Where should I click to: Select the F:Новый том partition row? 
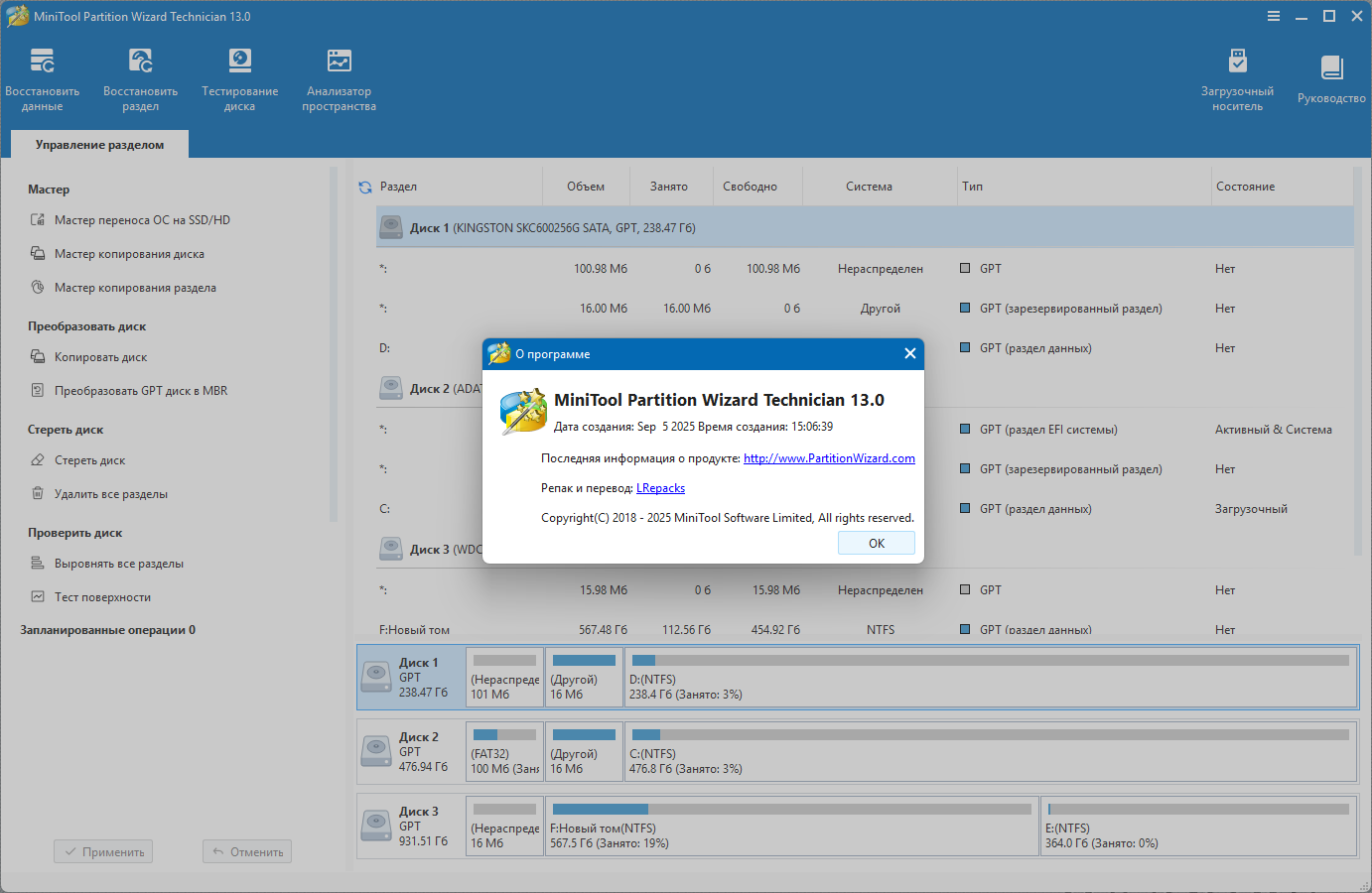tap(865, 629)
